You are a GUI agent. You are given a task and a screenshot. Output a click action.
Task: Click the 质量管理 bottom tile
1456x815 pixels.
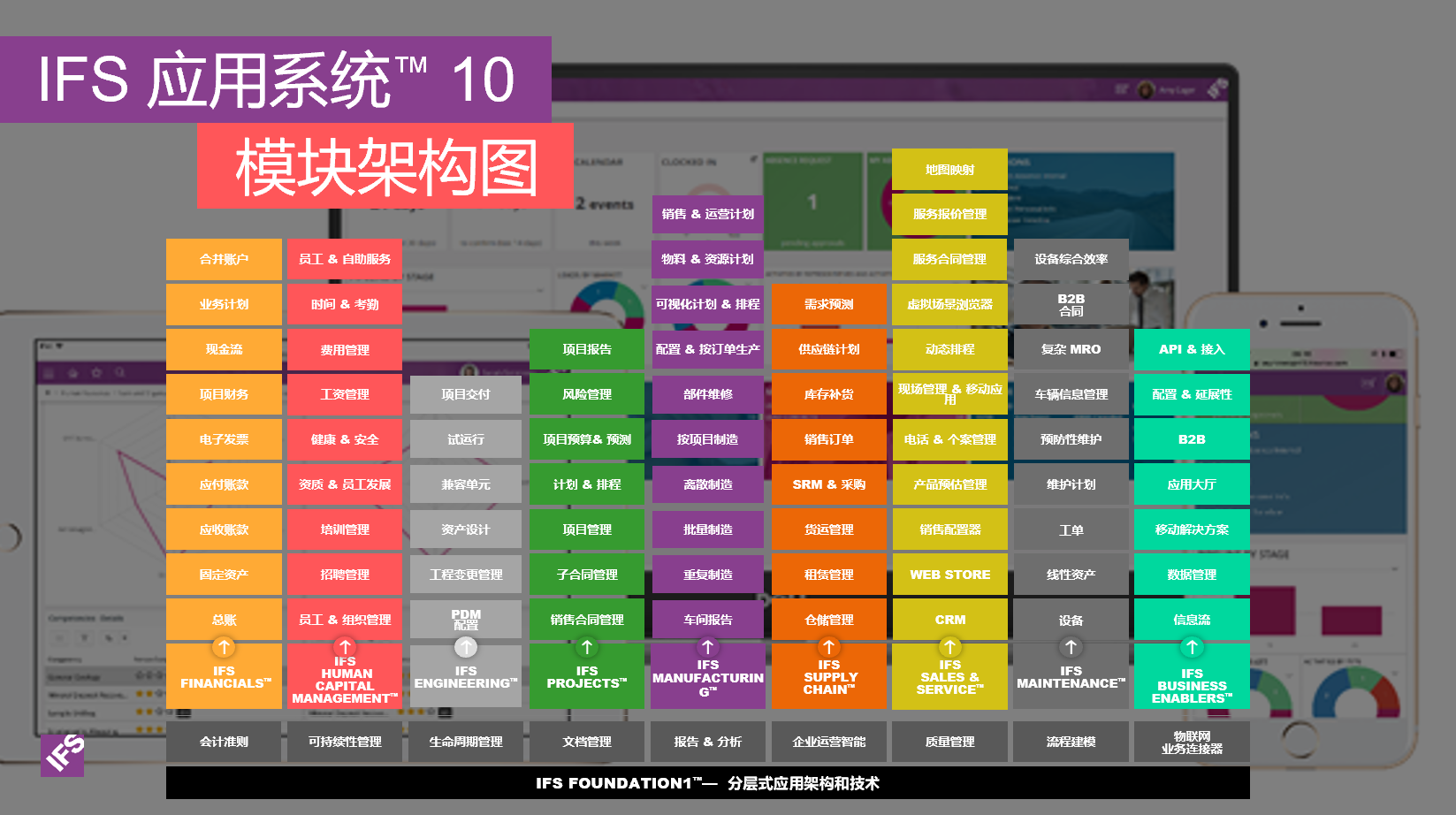[949, 742]
